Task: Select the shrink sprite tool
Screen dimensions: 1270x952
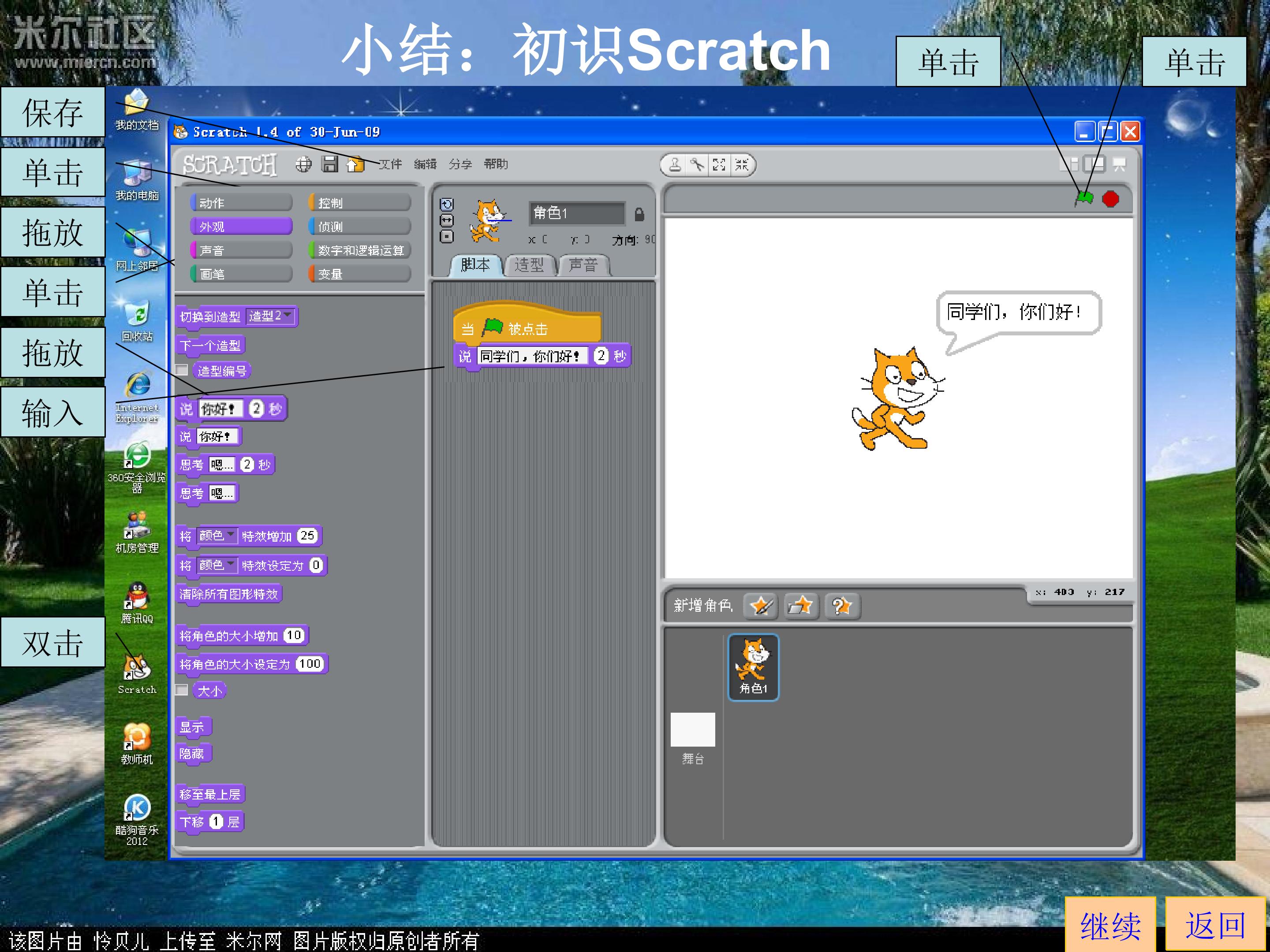Action: (x=741, y=165)
